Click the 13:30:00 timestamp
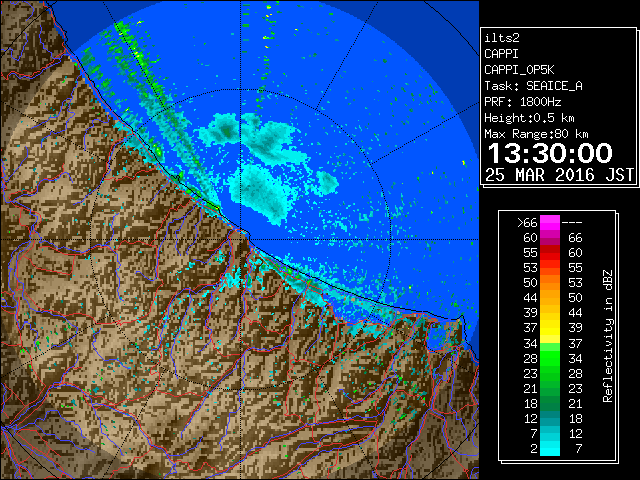Image resolution: width=640 pixels, height=480 pixels. click(x=550, y=153)
